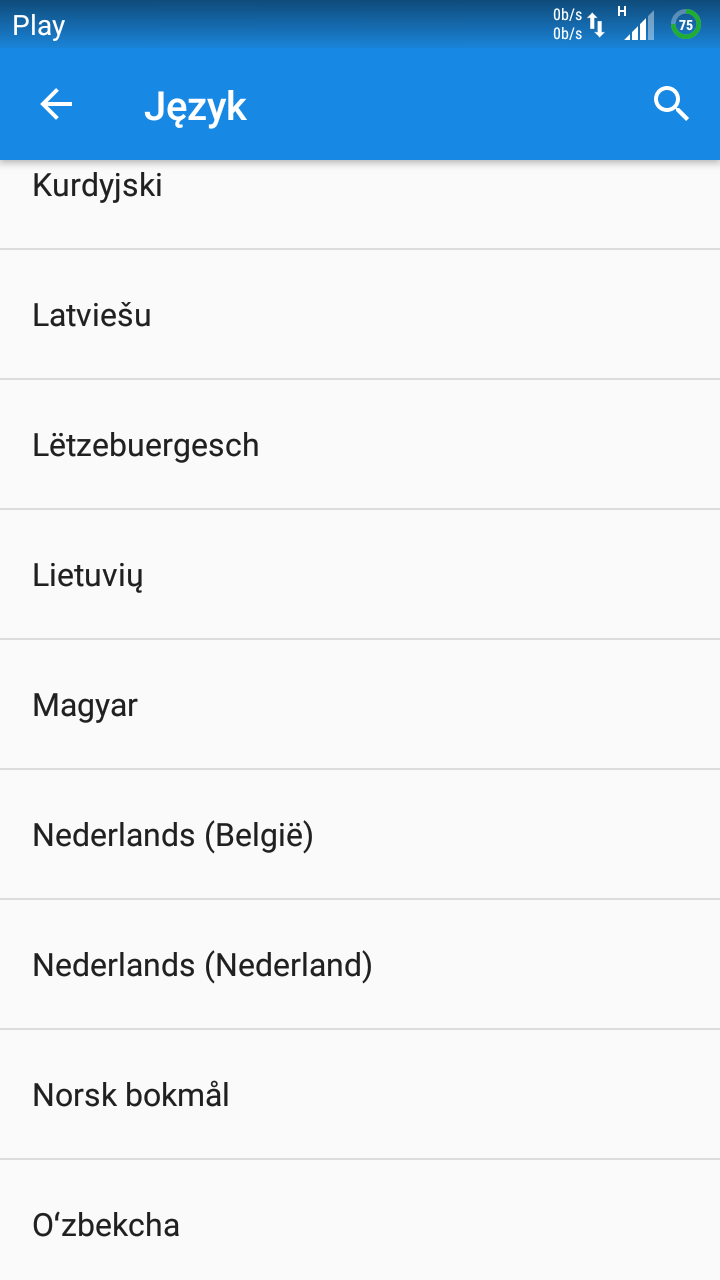Tap the battery level indicator icon
This screenshot has height=1280, width=720.
tap(686, 25)
